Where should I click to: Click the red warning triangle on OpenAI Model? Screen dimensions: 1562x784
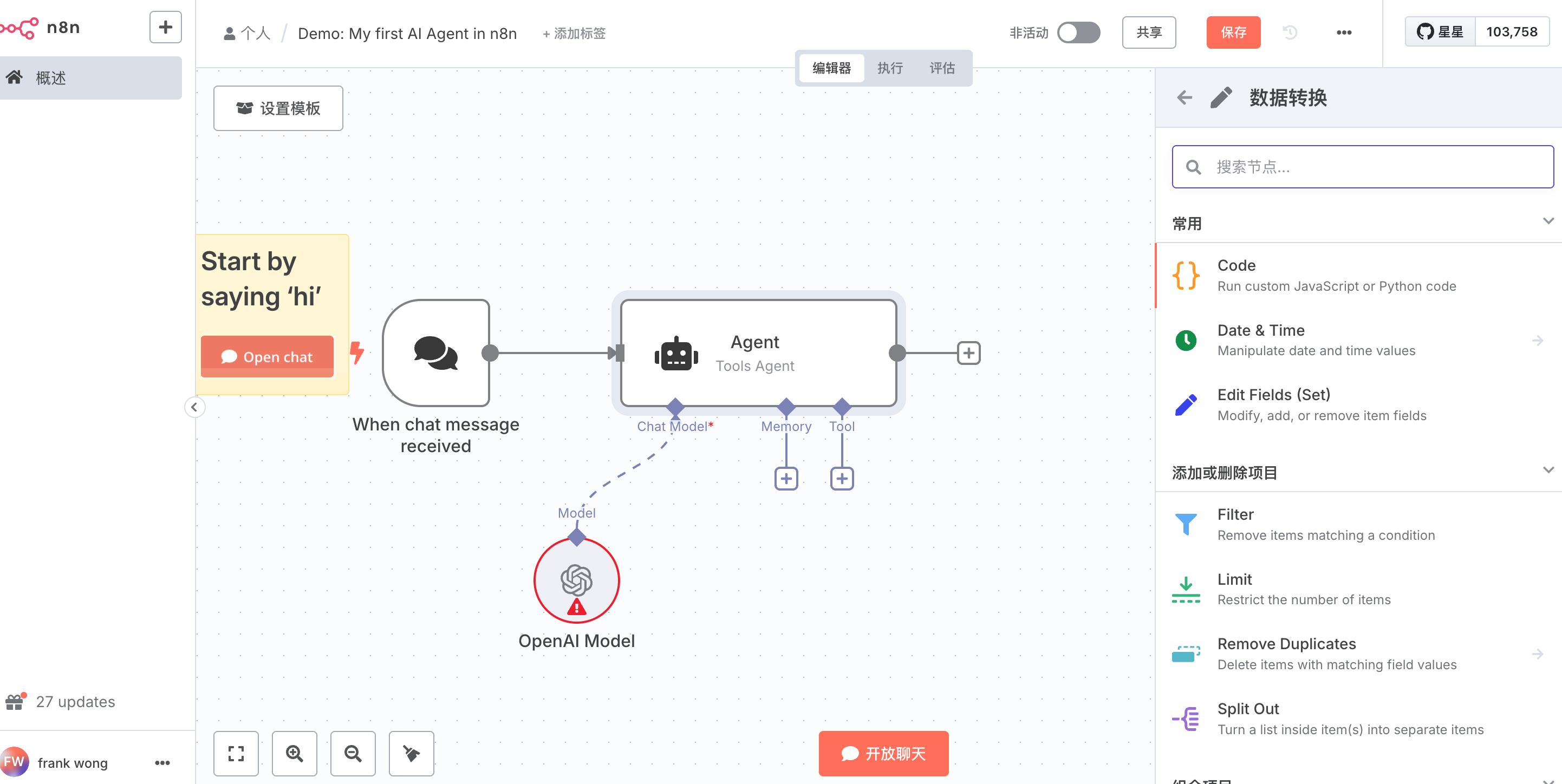(x=577, y=607)
